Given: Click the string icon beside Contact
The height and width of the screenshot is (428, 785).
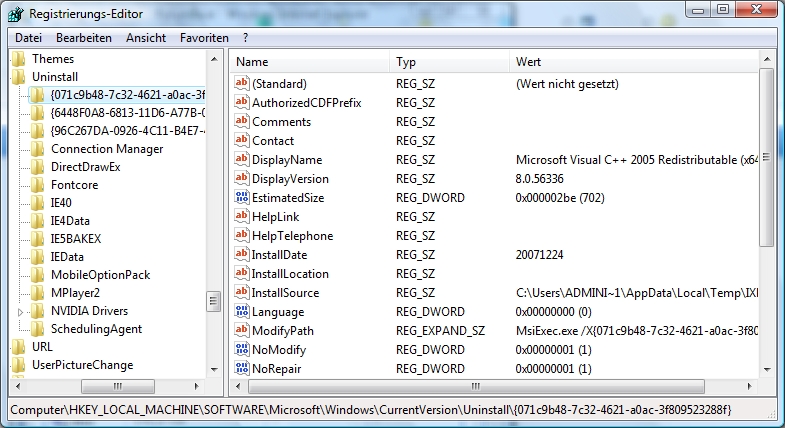Looking at the screenshot, I should pyautogui.click(x=242, y=140).
